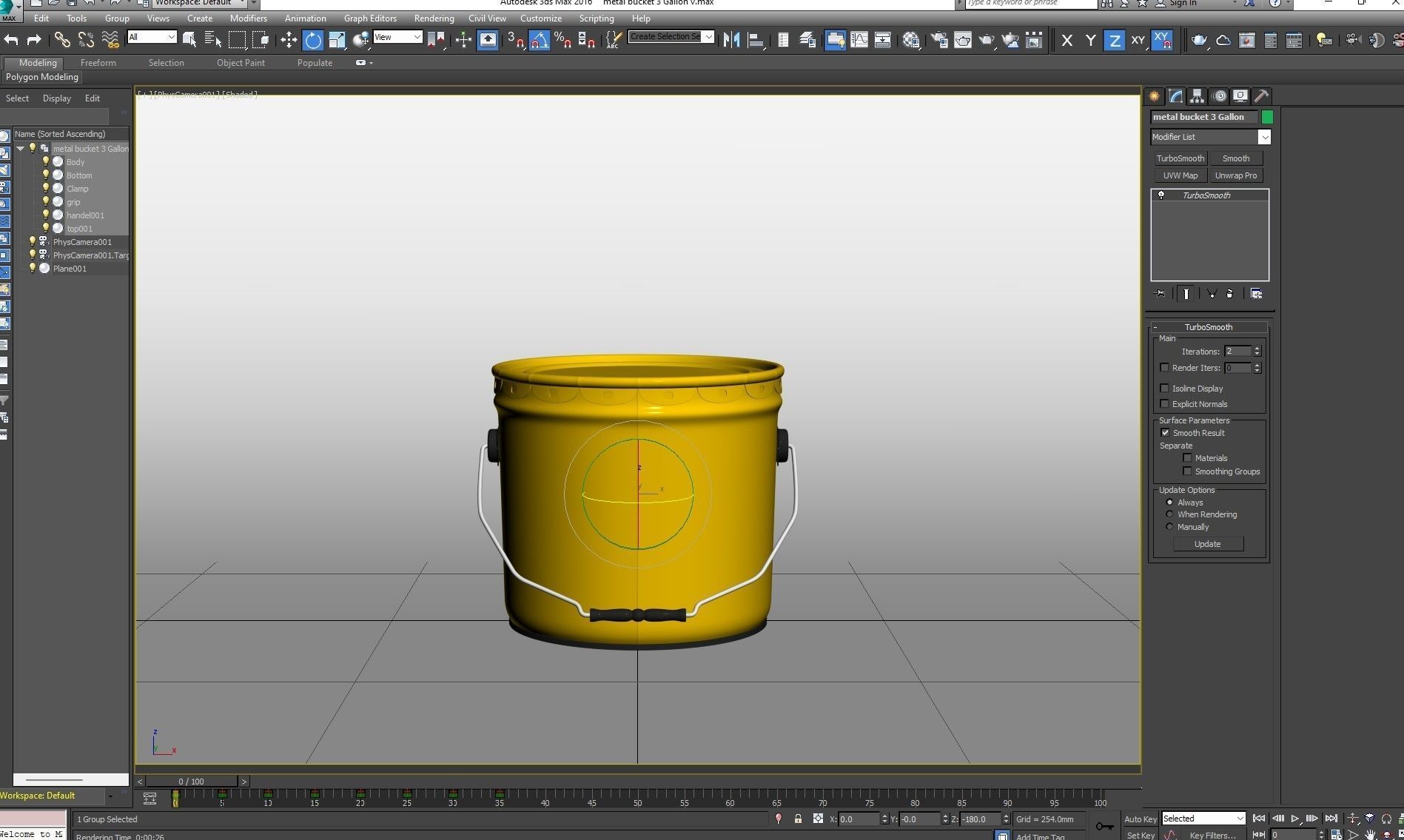Image resolution: width=1404 pixels, height=840 pixels.
Task: Open the Graph Editors menu
Action: (x=370, y=19)
